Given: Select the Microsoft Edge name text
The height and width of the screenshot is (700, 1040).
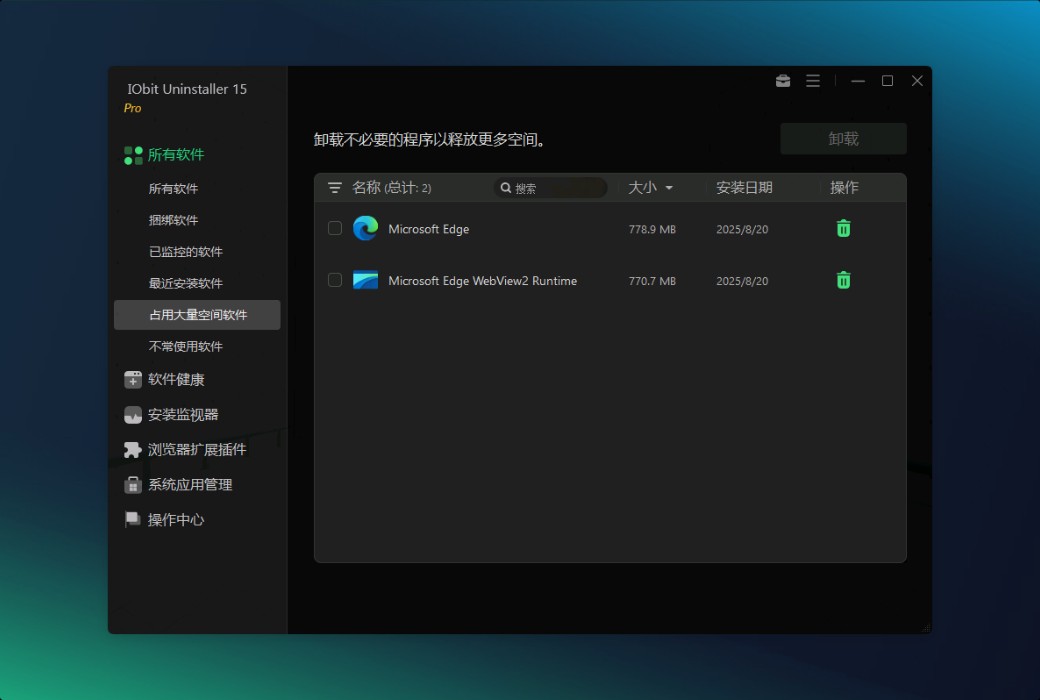Looking at the screenshot, I should pyautogui.click(x=428, y=229).
